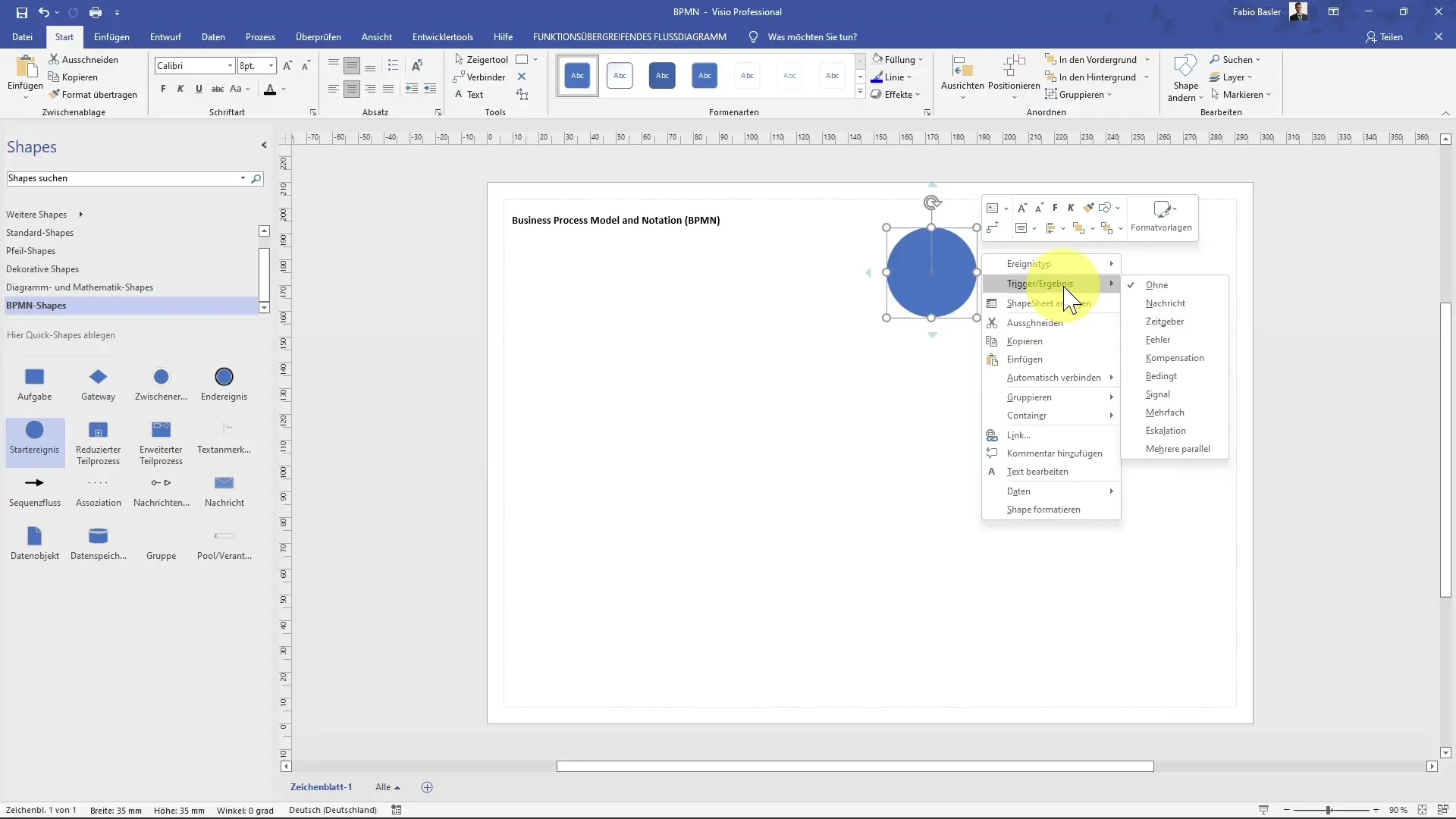Open the Calibri font dropdown

click(x=230, y=66)
